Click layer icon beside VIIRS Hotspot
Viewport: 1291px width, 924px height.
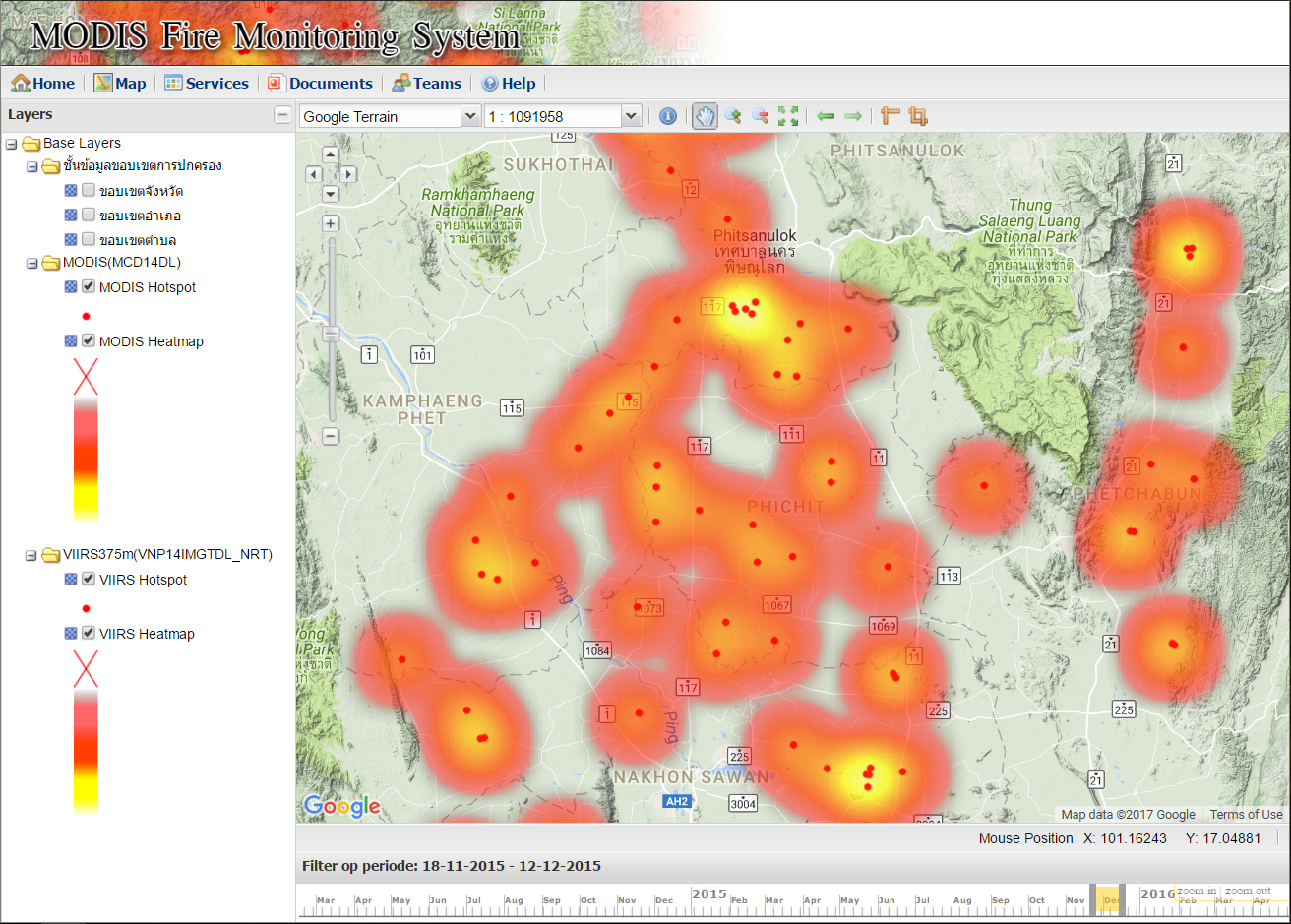point(71,580)
